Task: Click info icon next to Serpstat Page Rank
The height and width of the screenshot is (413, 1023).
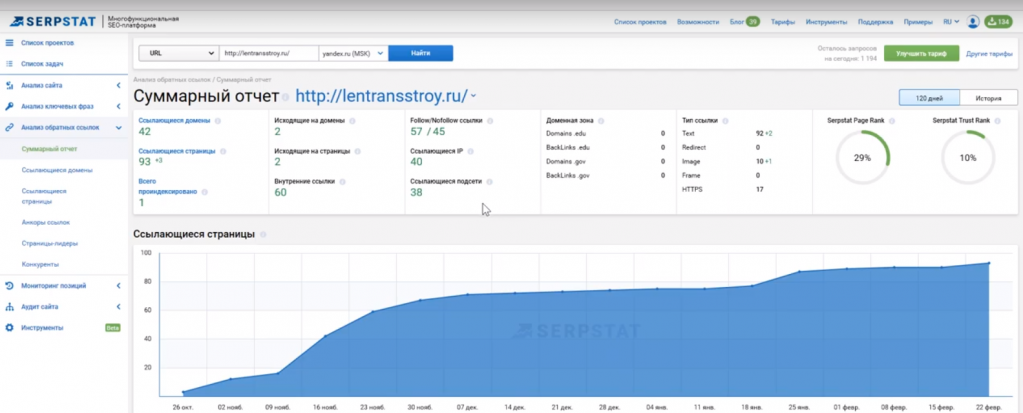Action: coord(892,121)
